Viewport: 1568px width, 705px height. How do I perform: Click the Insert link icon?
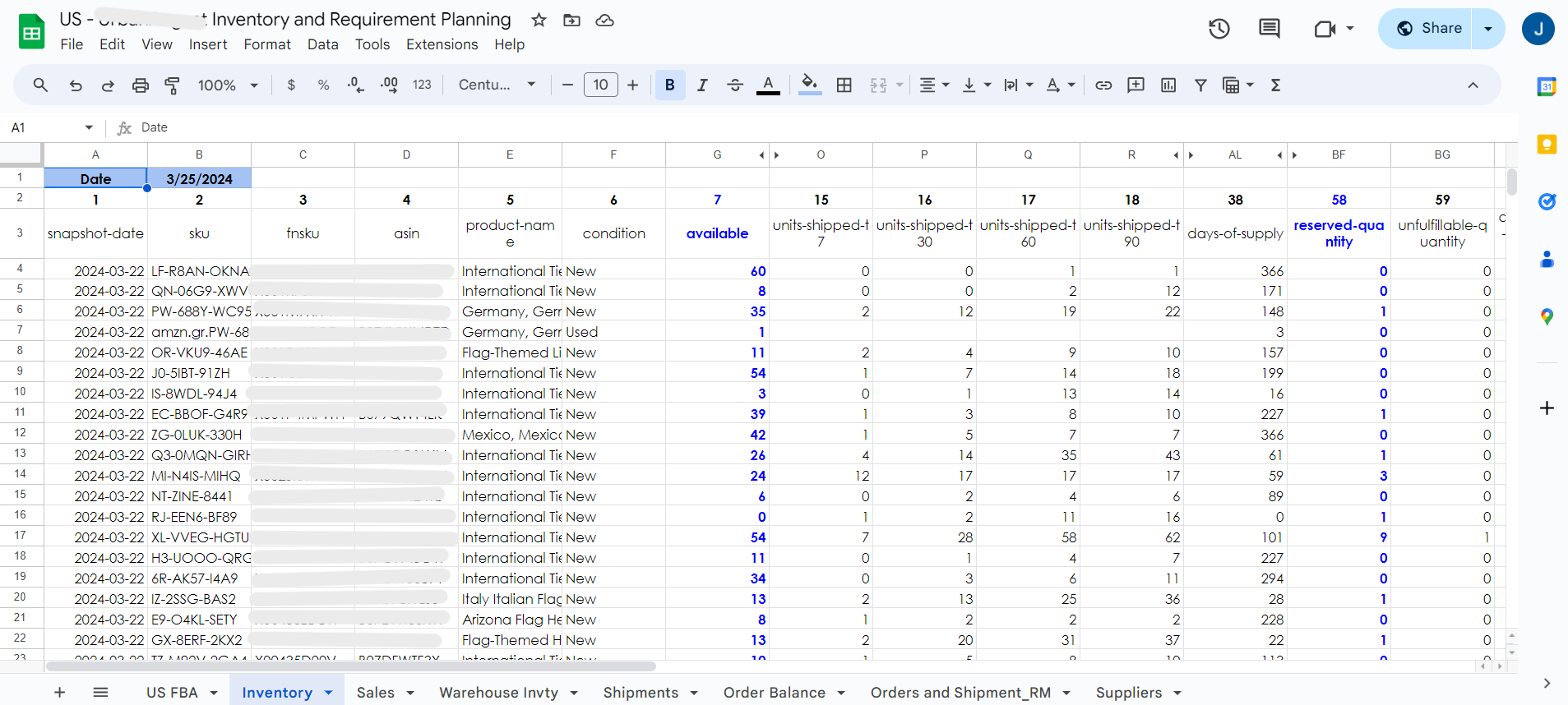[x=1103, y=85]
